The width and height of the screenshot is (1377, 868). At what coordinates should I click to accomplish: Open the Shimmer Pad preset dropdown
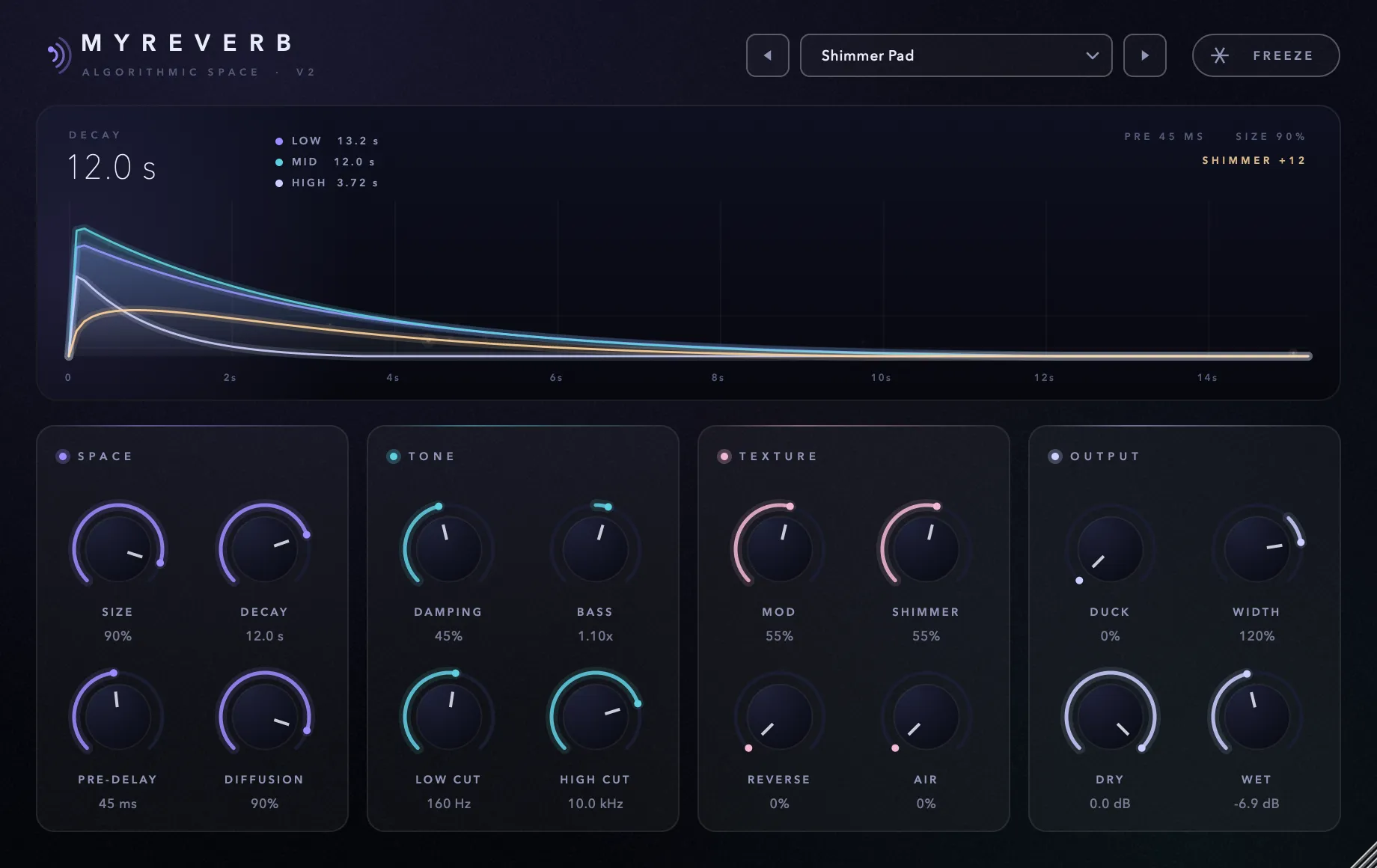pyautogui.click(x=956, y=55)
